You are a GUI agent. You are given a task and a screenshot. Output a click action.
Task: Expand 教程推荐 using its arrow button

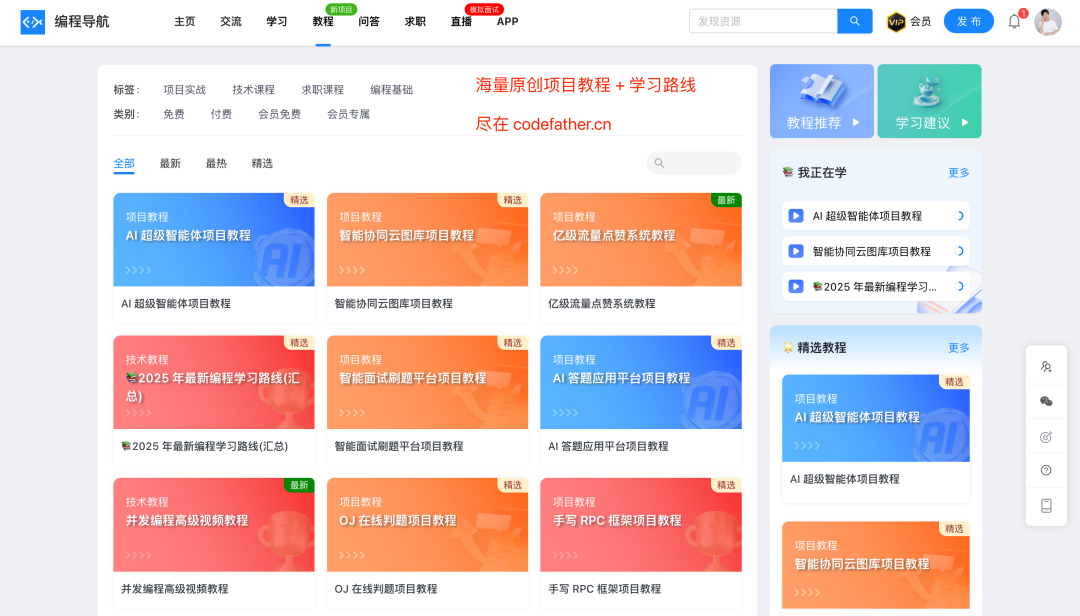(856, 123)
